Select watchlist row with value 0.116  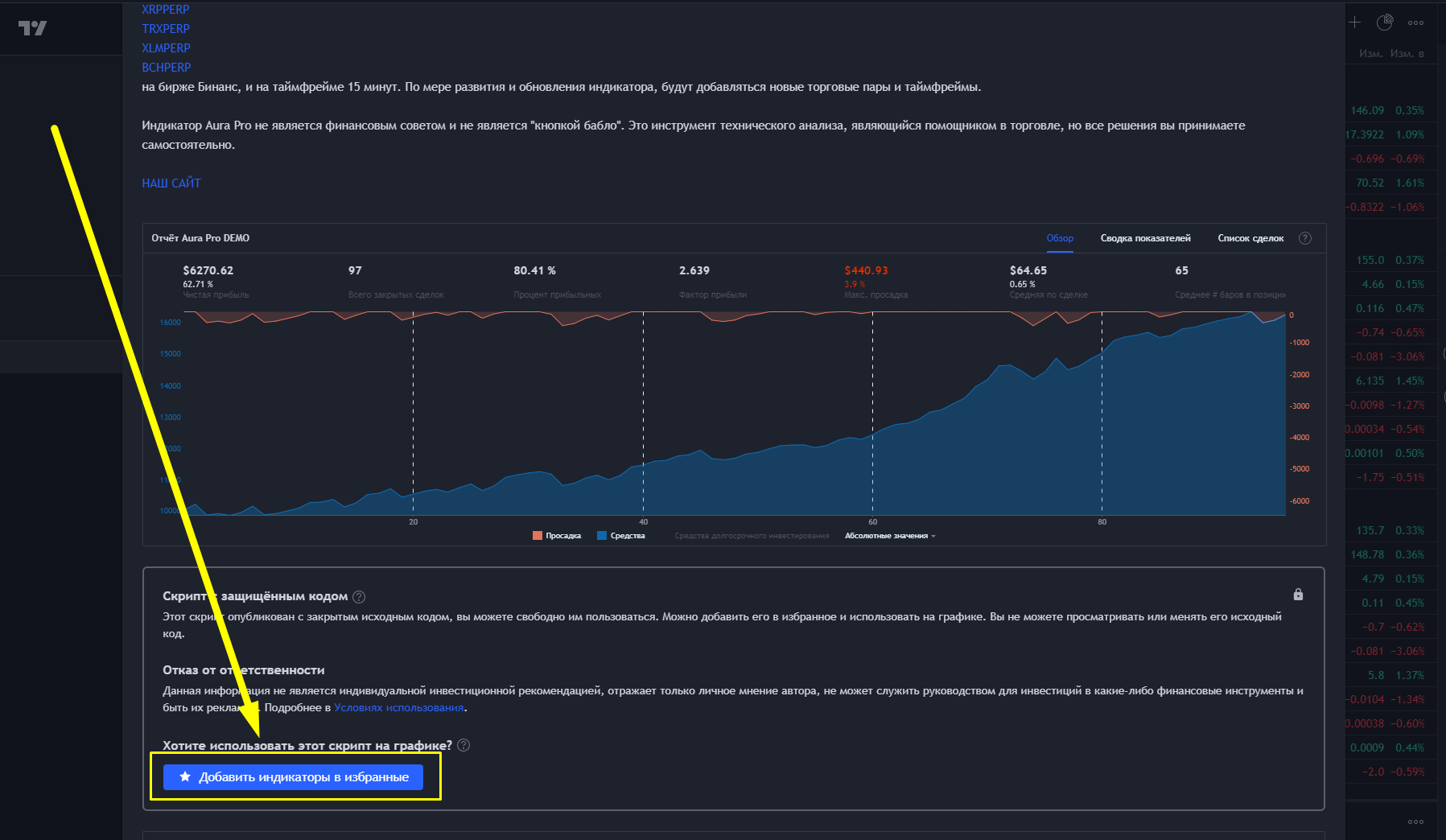tap(1390, 308)
